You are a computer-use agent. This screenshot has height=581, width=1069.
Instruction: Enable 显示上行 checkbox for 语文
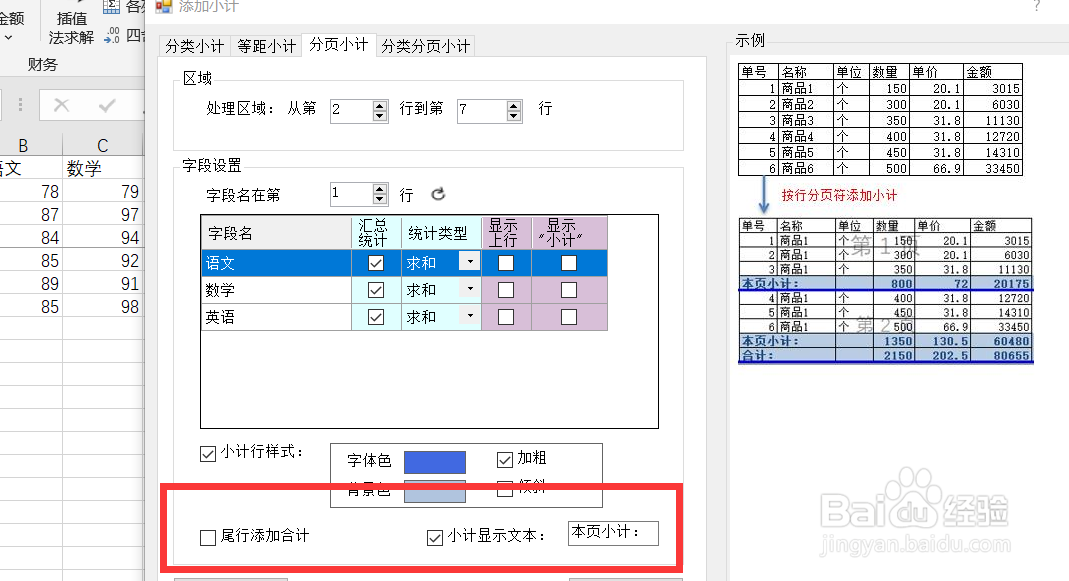(506, 263)
